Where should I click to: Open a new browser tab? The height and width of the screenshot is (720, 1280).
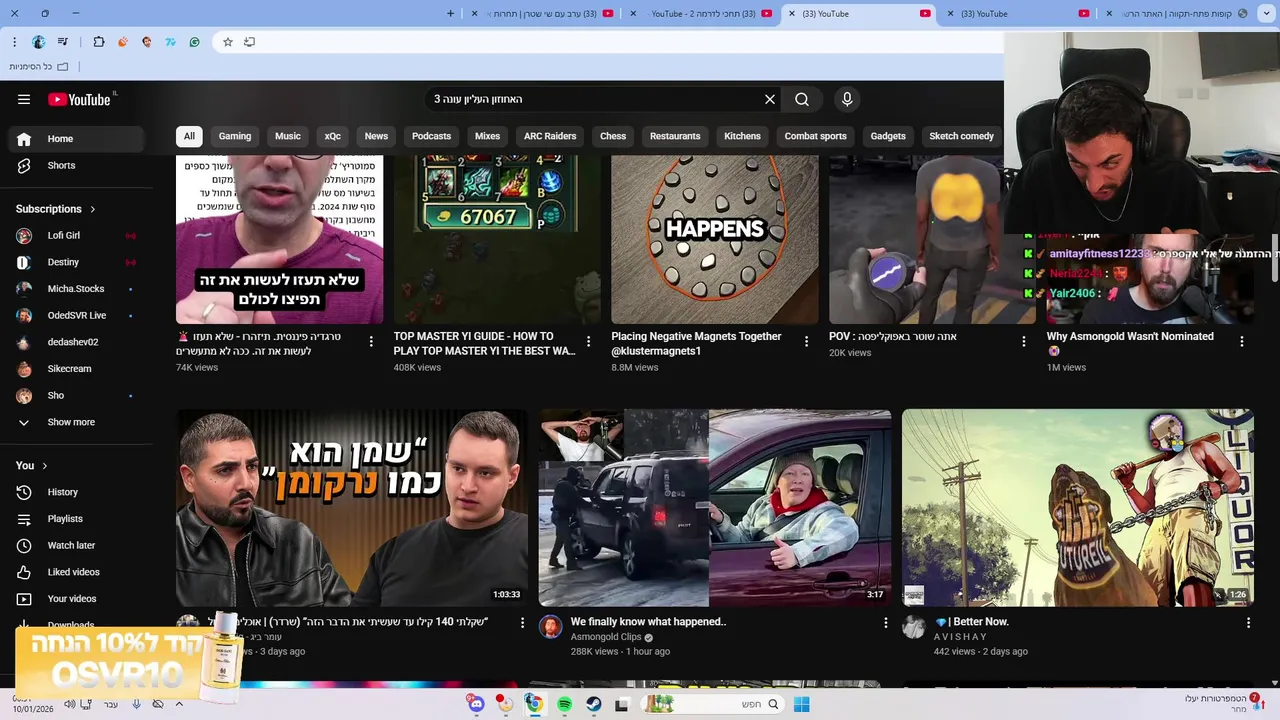point(450,13)
